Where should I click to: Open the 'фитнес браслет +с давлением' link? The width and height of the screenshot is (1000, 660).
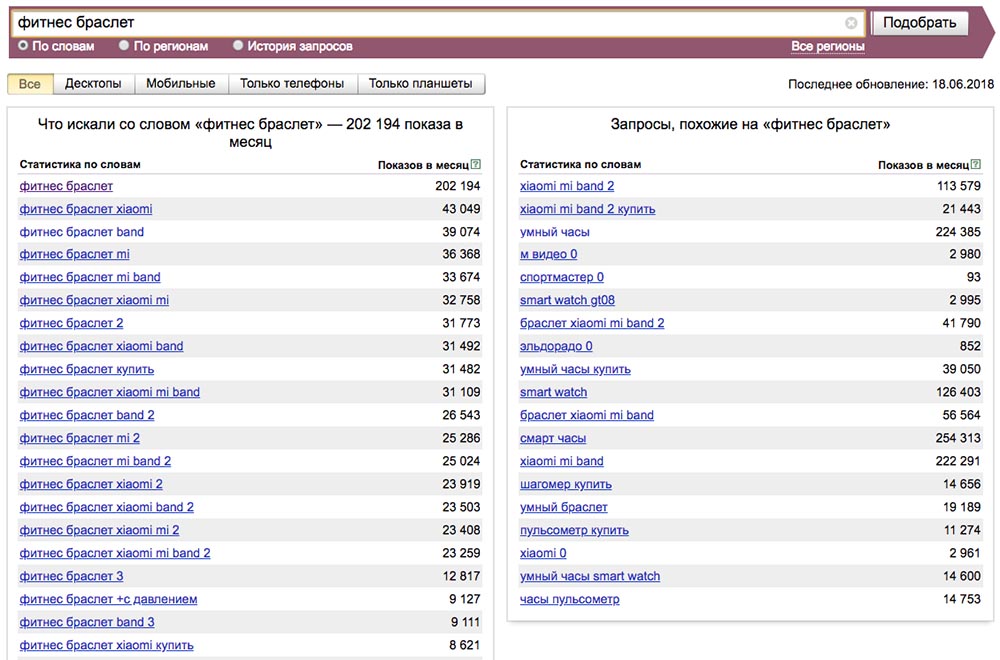click(x=108, y=599)
